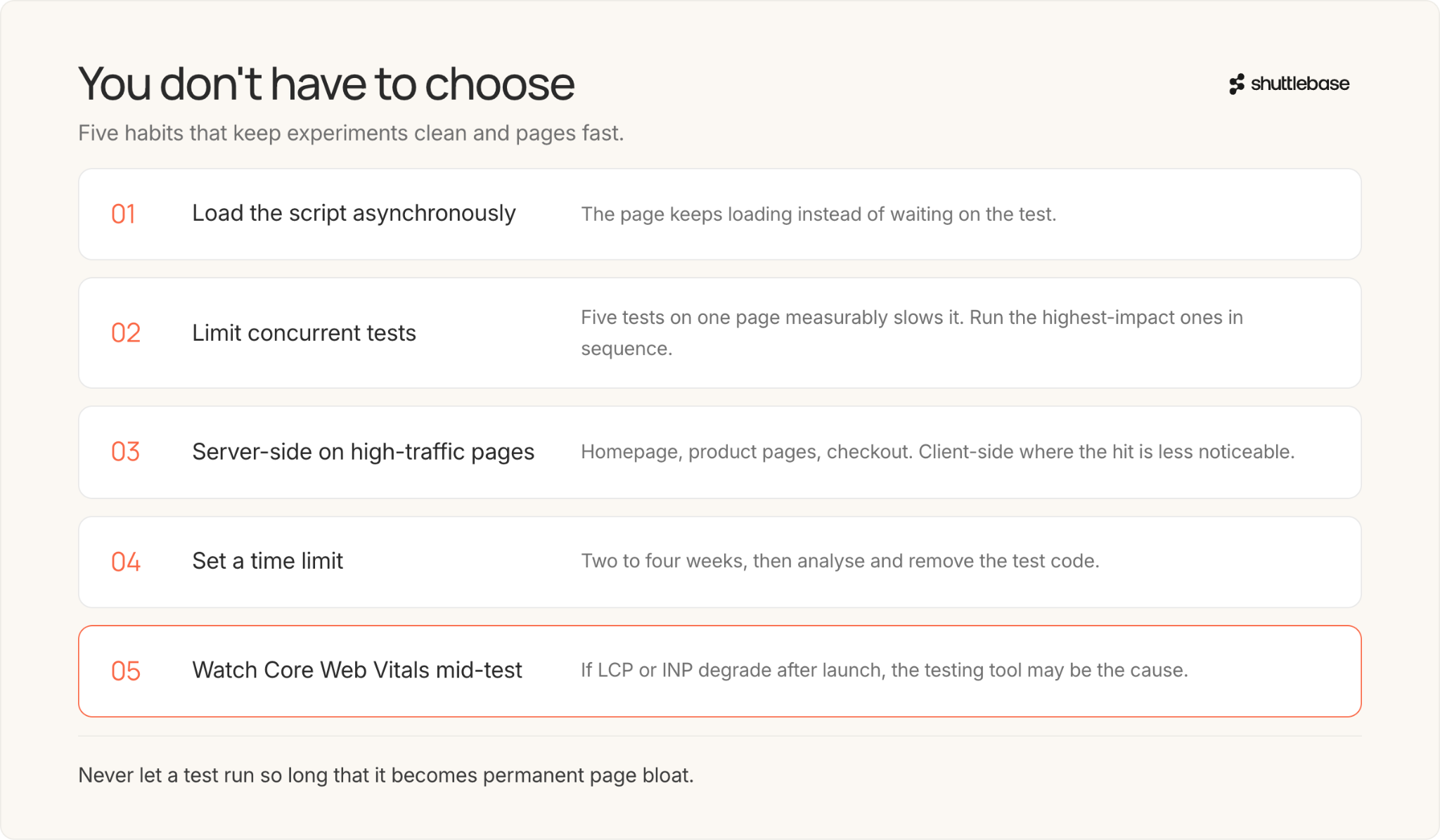This screenshot has width=1440, height=840.
Task: Select the 03 number label
Action: tap(126, 452)
